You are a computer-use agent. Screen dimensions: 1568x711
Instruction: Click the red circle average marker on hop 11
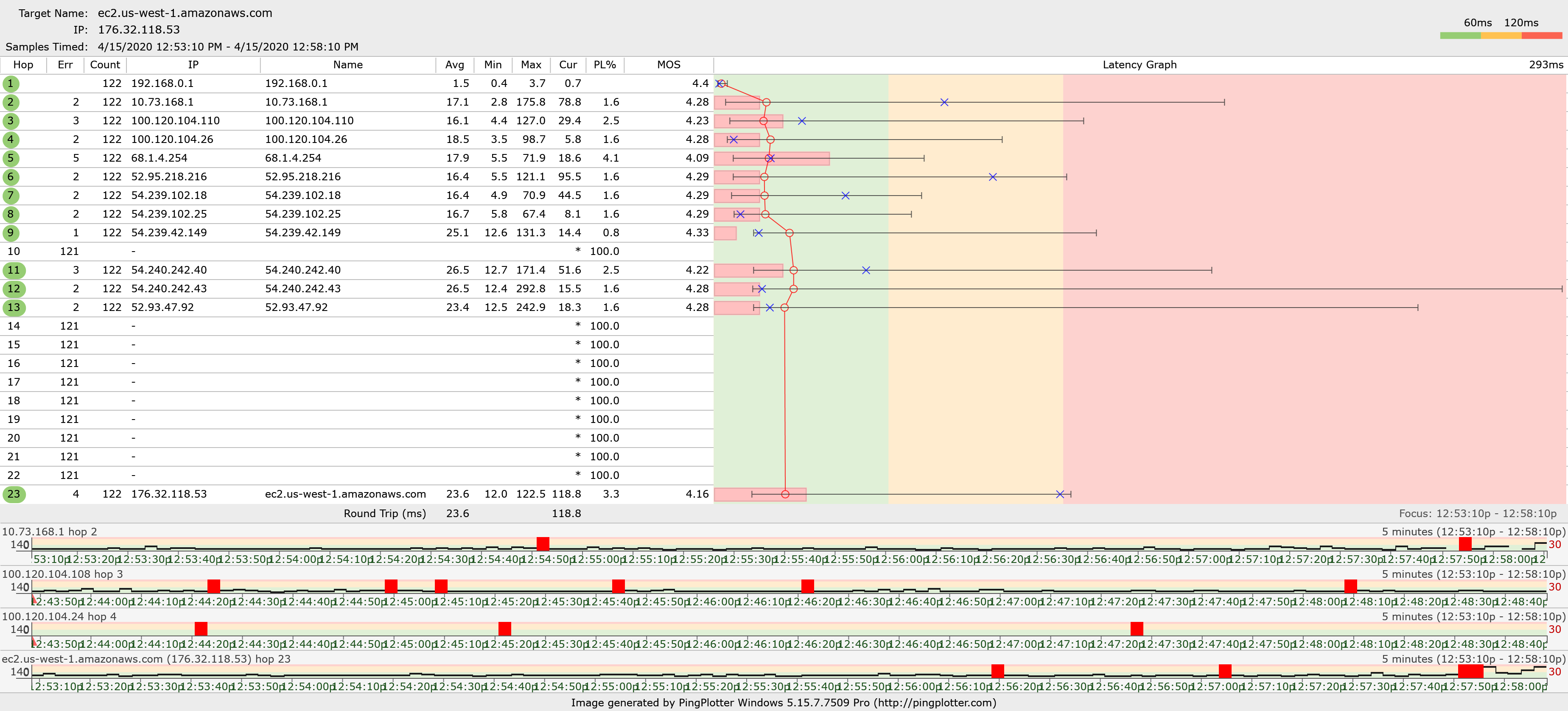pos(793,270)
